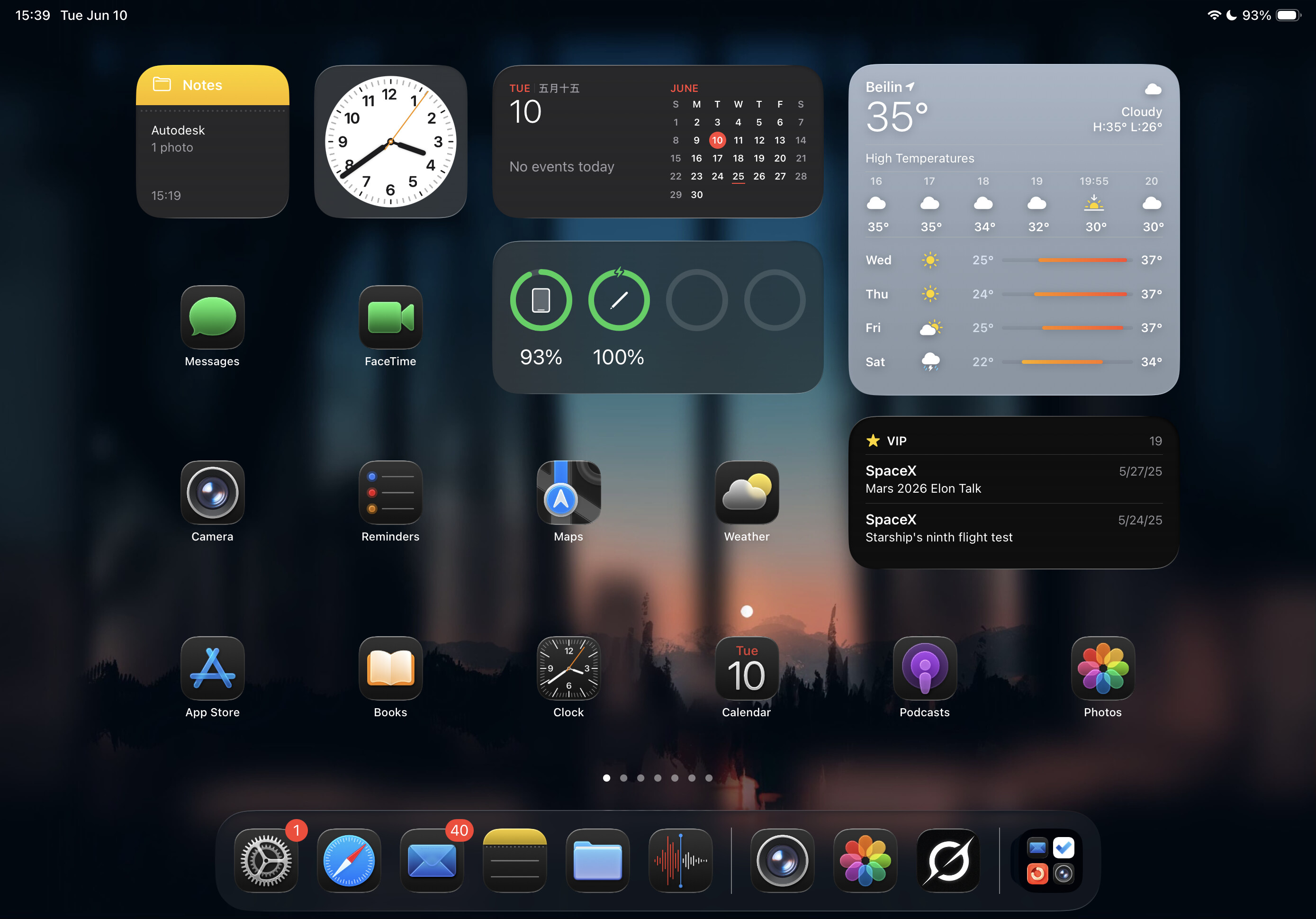Open Settings in the dock
The height and width of the screenshot is (919, 1316).
click(x=266, y=860)
